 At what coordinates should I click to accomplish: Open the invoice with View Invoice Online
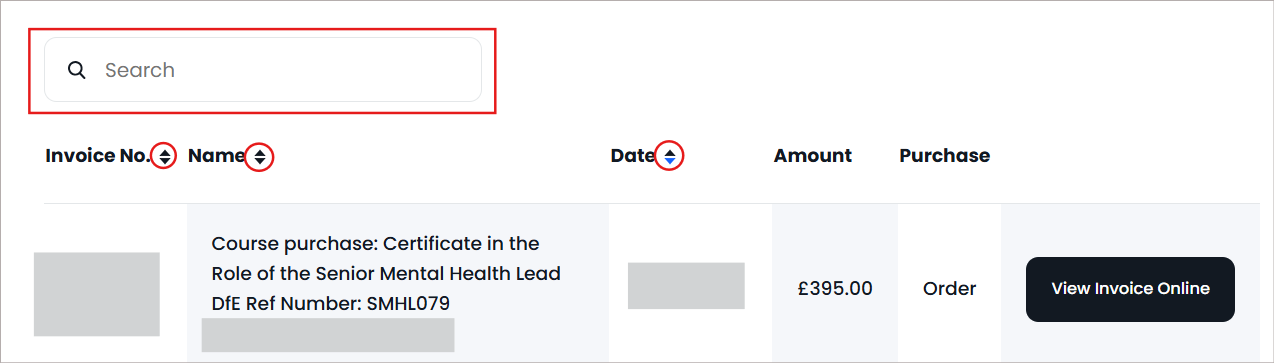(x=1130, y=289)
